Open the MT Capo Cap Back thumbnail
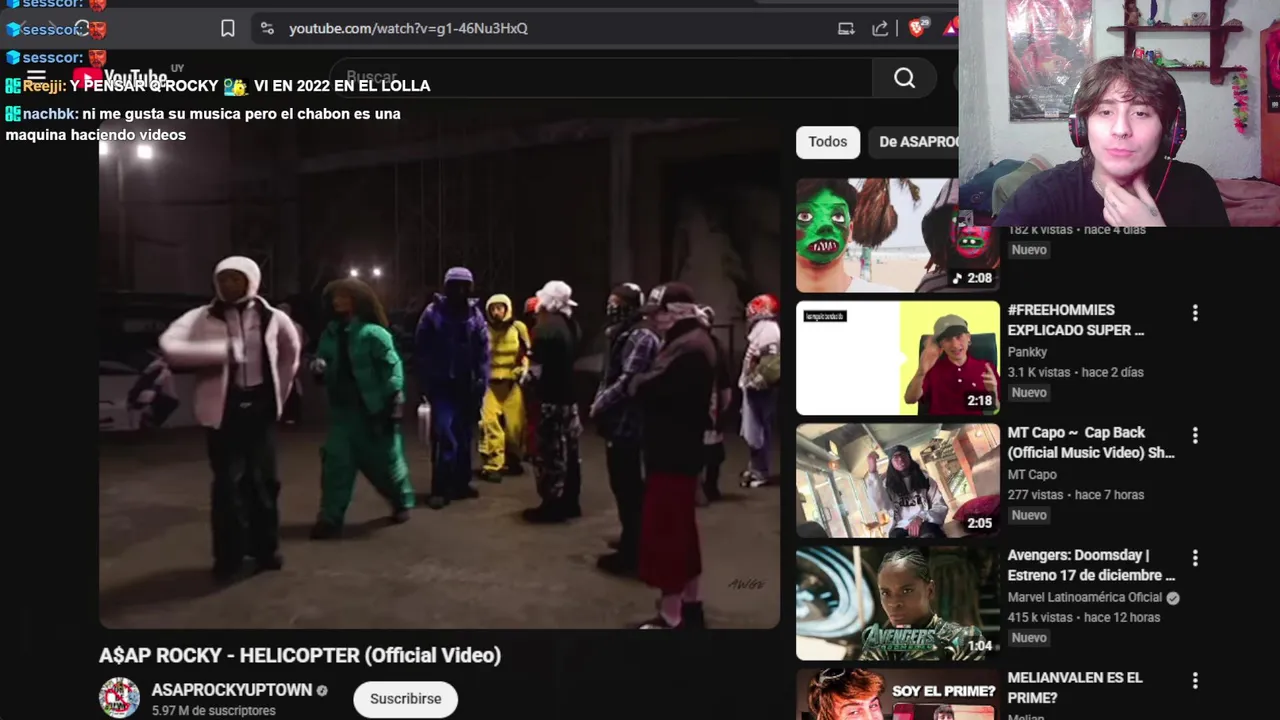The image size is (1280, 720). pos(898,481)
